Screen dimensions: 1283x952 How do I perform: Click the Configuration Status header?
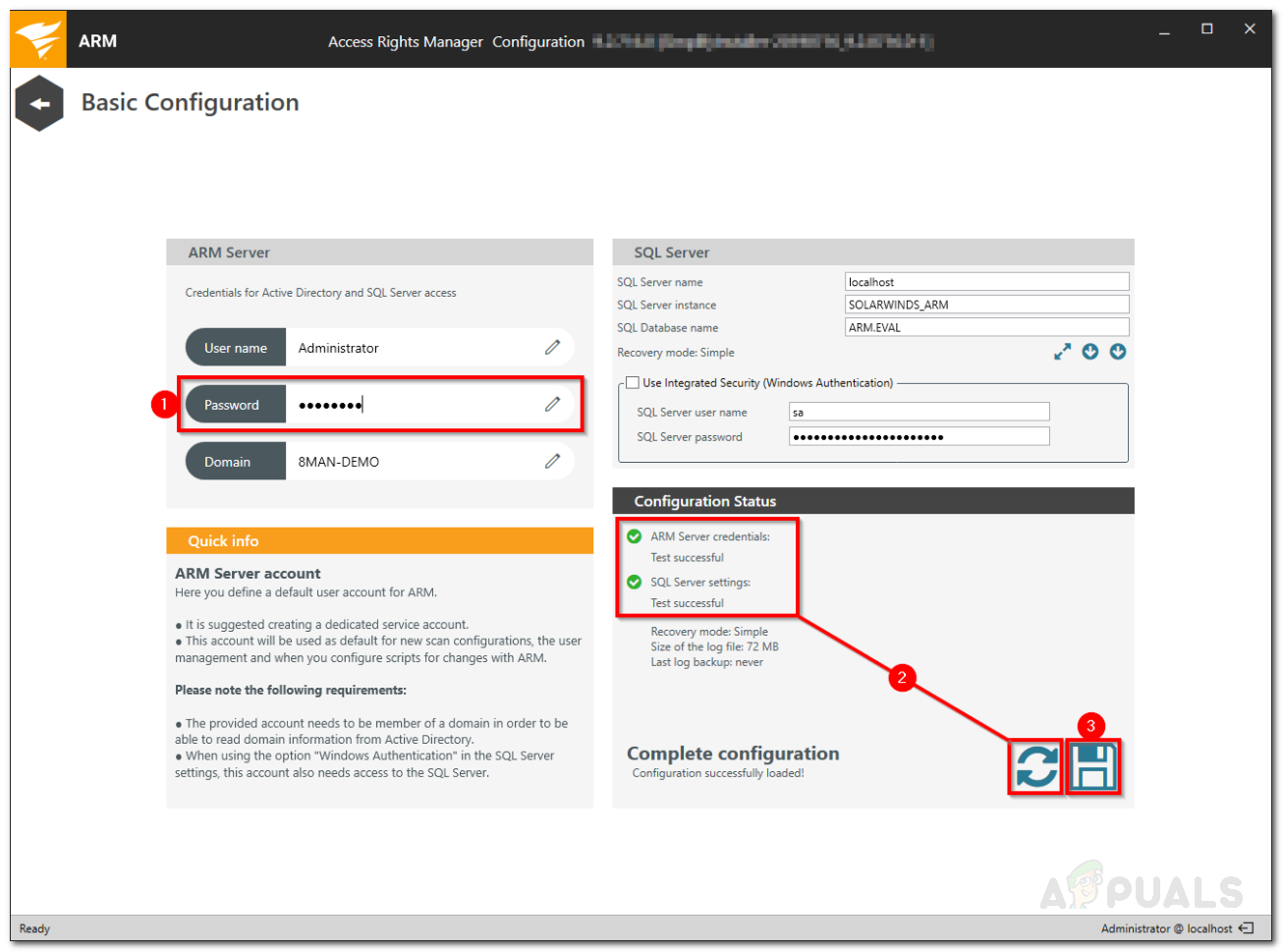pos(873,501)
